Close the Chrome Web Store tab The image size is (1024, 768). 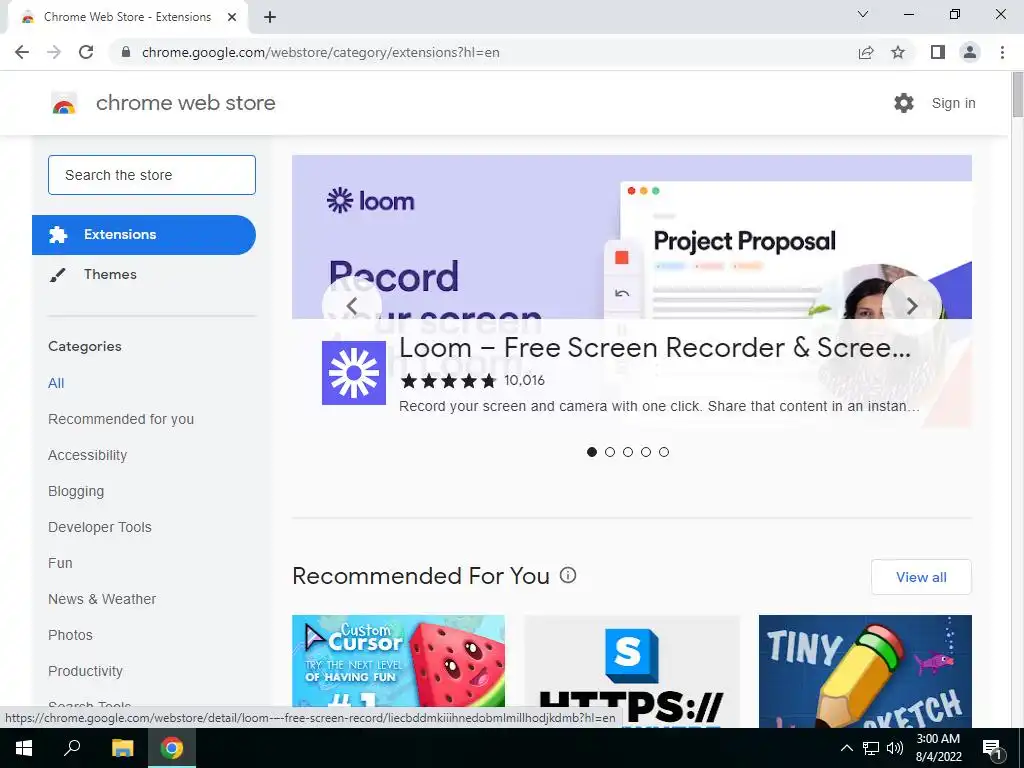232,17
